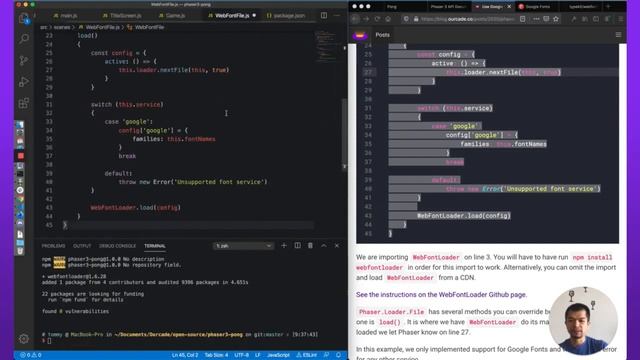Open the editor More Actions ellipsis
640x360 pixels.
pyautogui.click(x=337, y=16)
